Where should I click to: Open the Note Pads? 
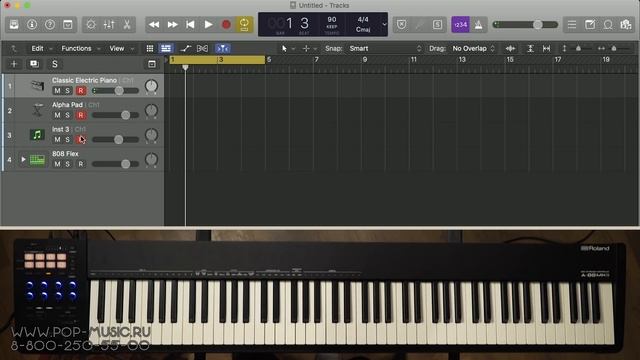[590, 24]
